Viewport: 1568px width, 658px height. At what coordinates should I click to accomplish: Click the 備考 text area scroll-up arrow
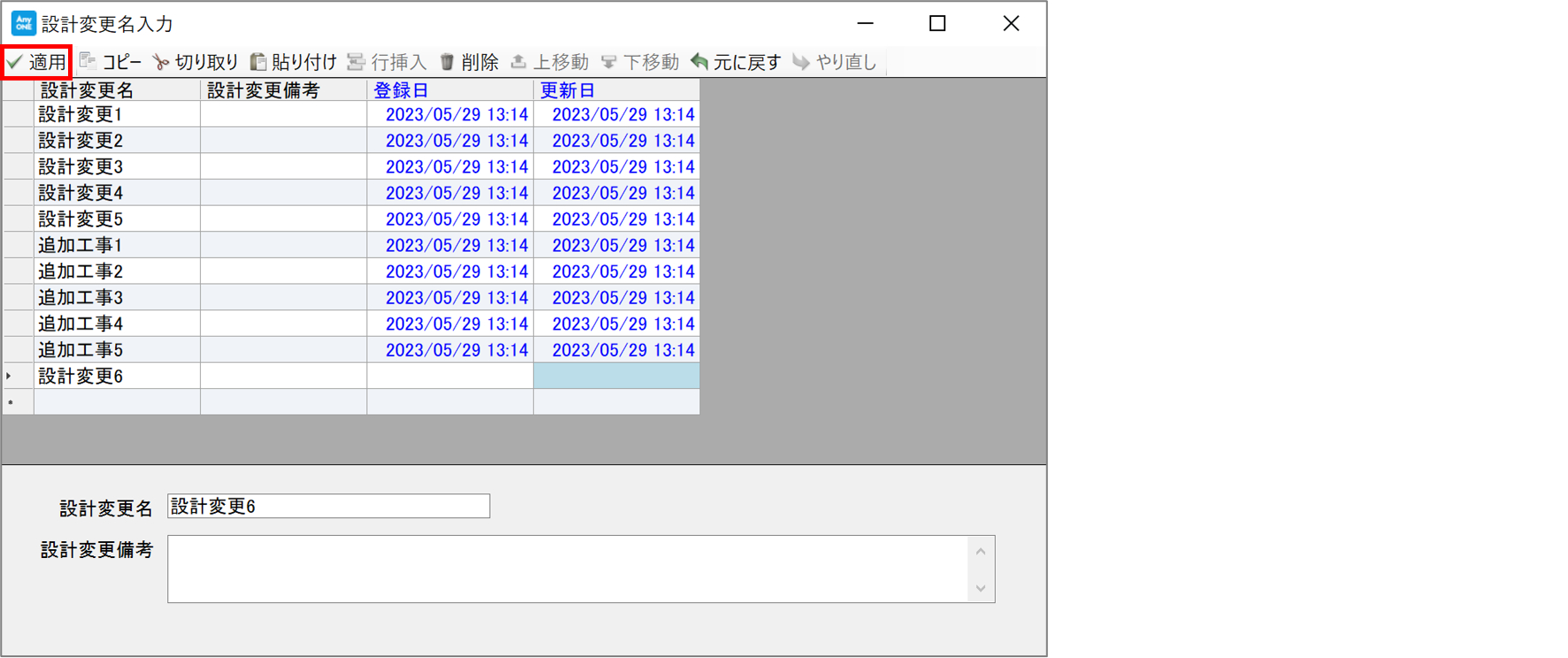[x=981, y=551]
